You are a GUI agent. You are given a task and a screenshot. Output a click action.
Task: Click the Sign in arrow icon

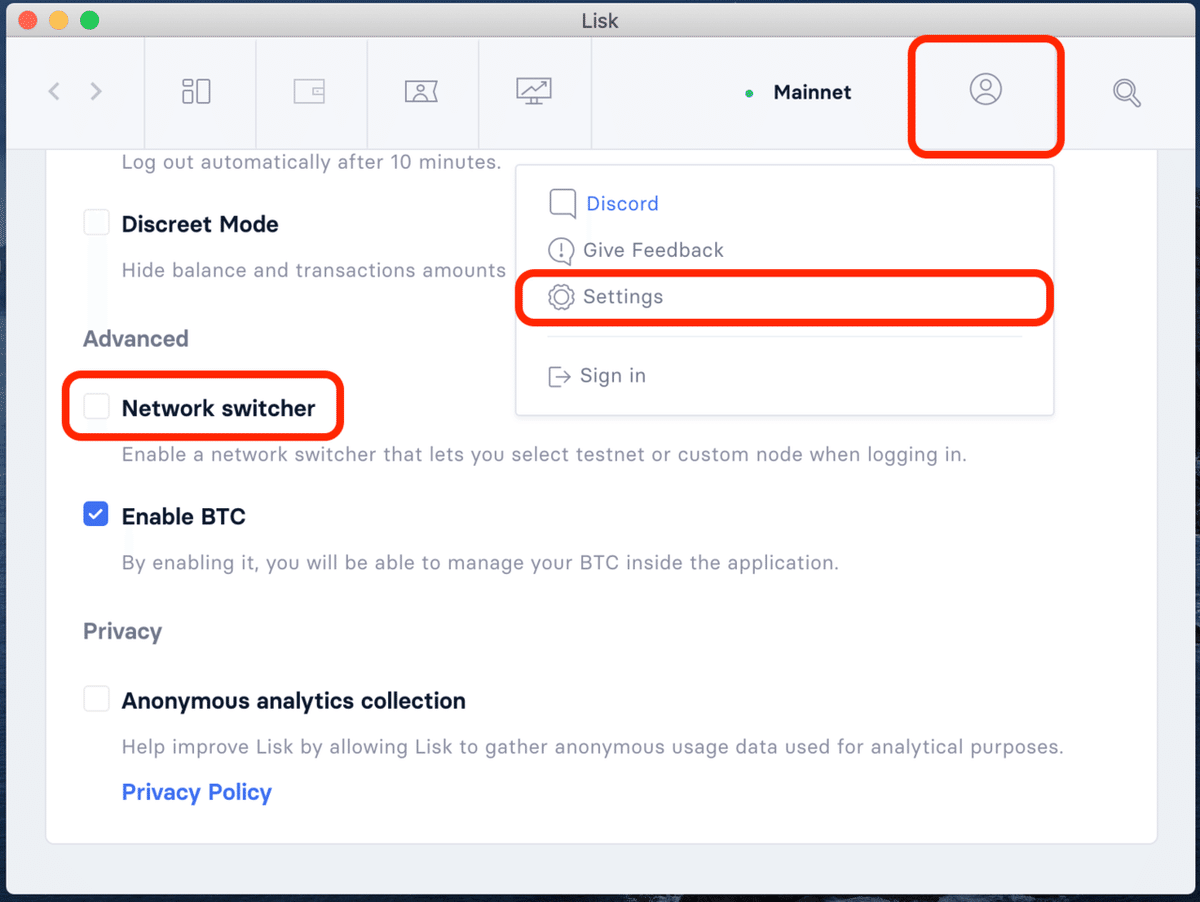[559, 376]
